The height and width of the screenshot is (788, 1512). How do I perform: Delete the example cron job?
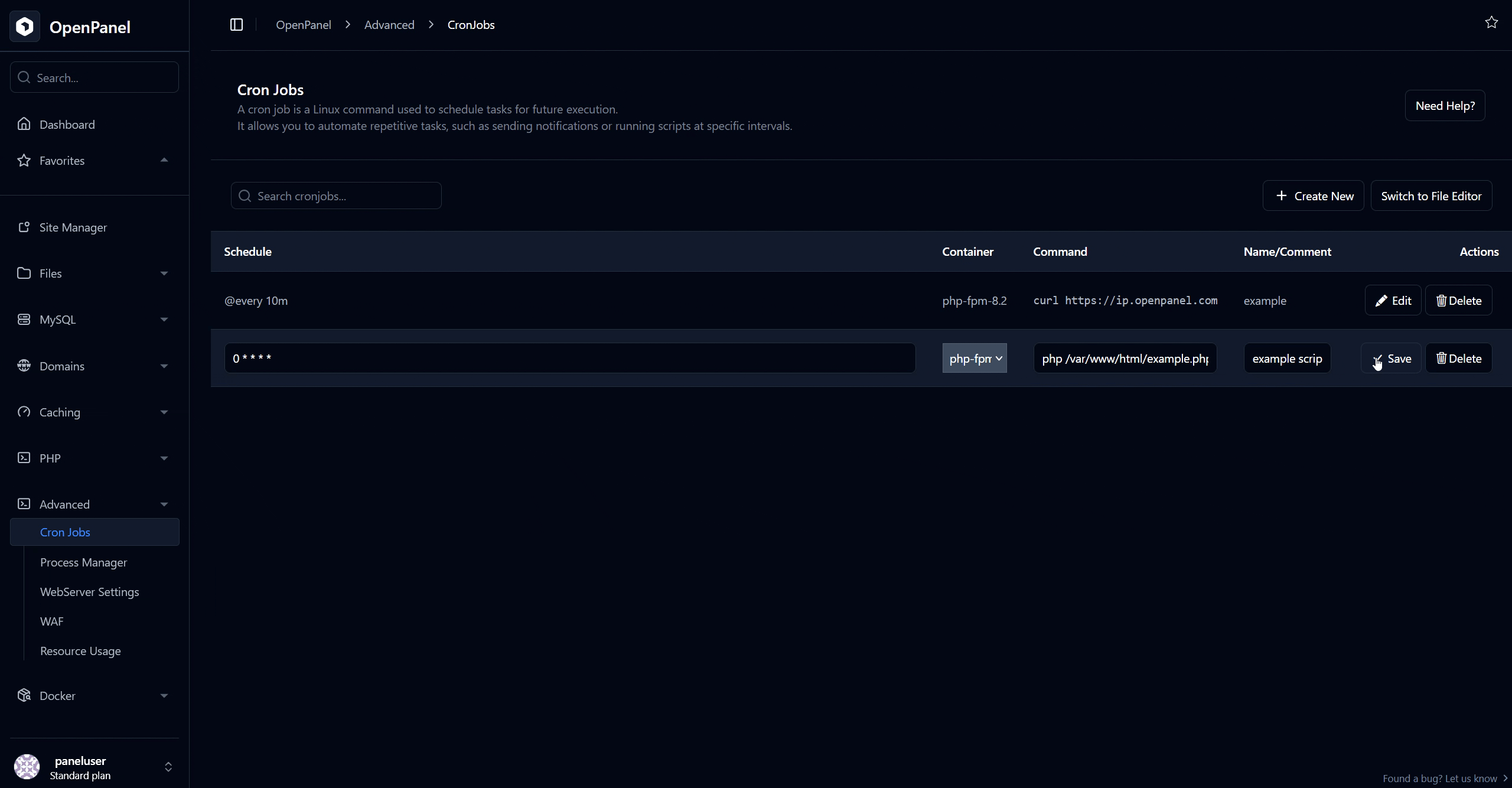1459,301
